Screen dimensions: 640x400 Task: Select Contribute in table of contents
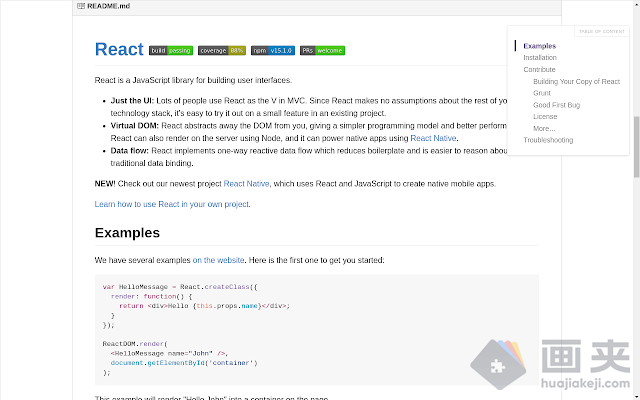tap(539, 70)
